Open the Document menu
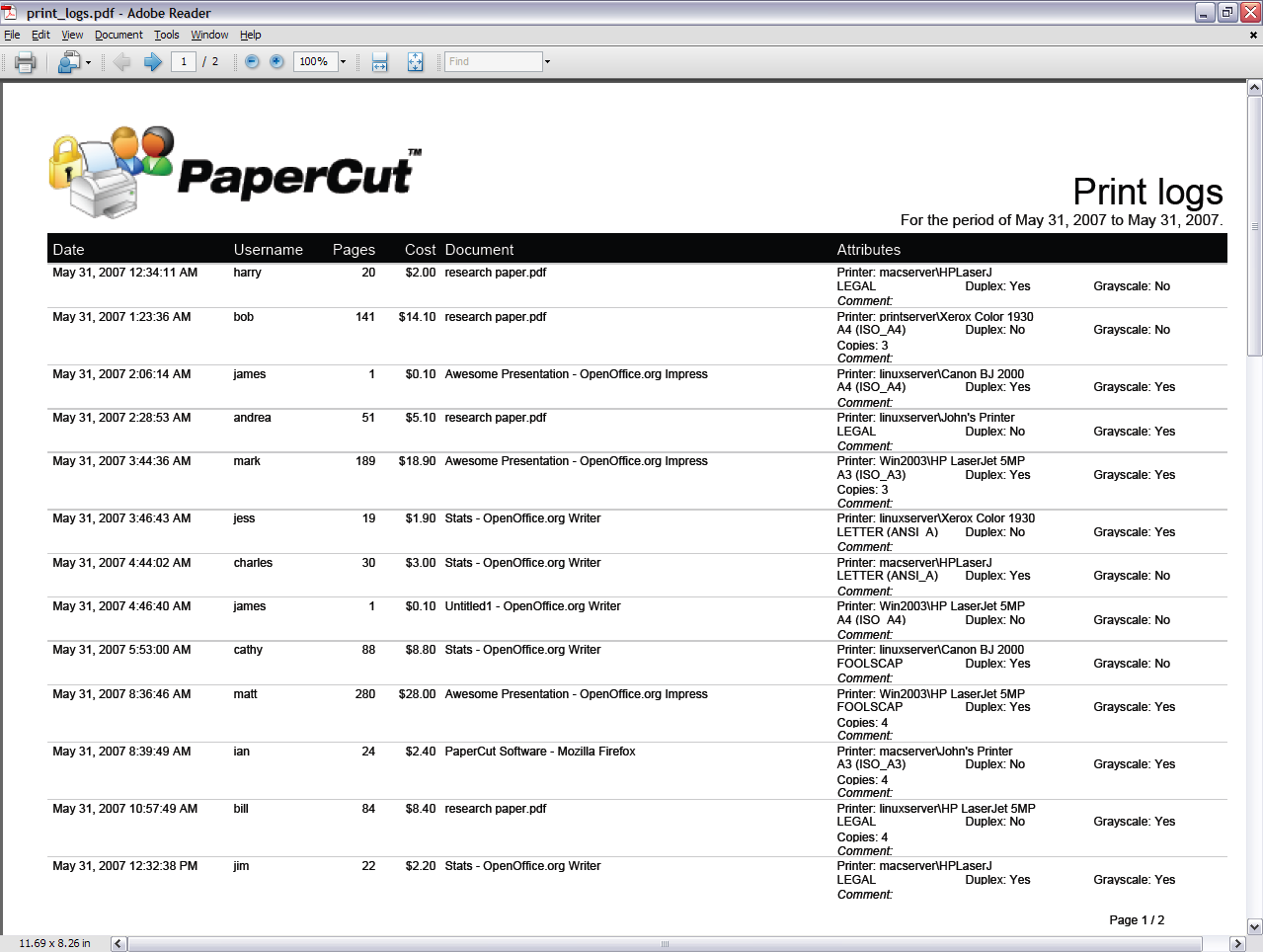 pos(118,35)
